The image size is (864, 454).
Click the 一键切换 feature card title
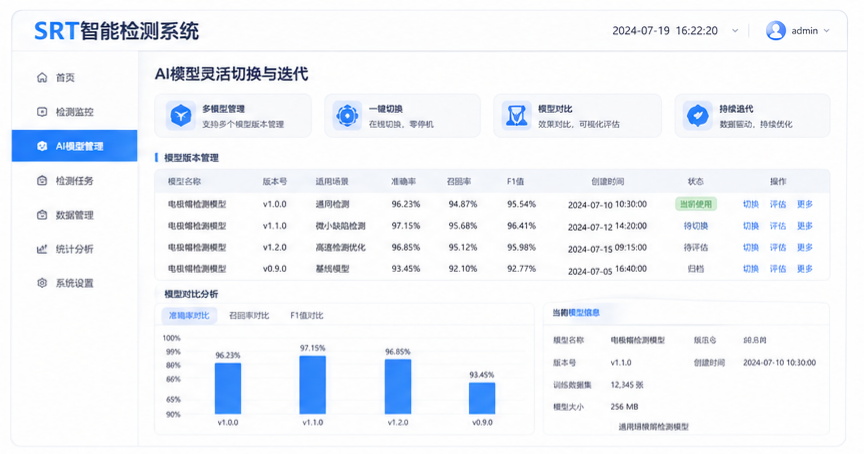(386, 109)
